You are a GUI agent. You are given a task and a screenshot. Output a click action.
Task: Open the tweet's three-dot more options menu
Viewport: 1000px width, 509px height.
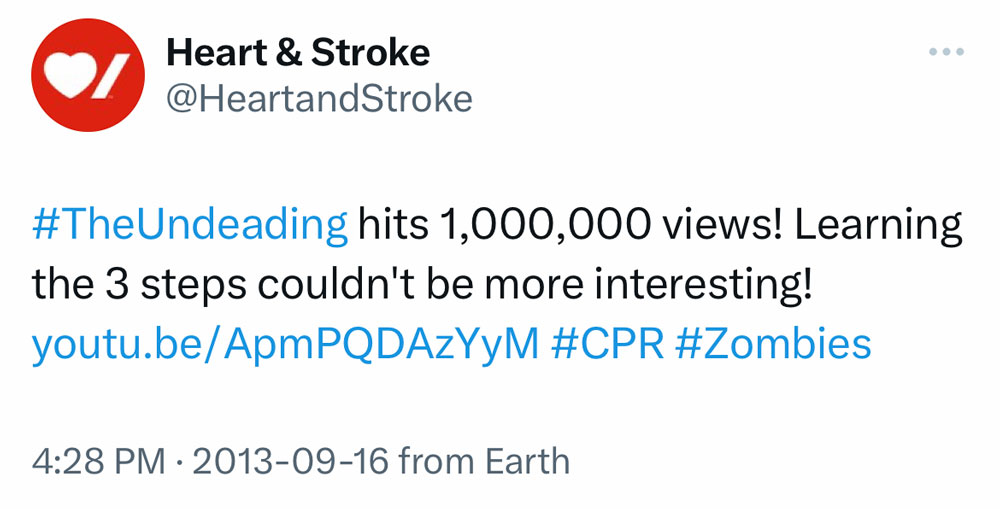coord(944,52)
